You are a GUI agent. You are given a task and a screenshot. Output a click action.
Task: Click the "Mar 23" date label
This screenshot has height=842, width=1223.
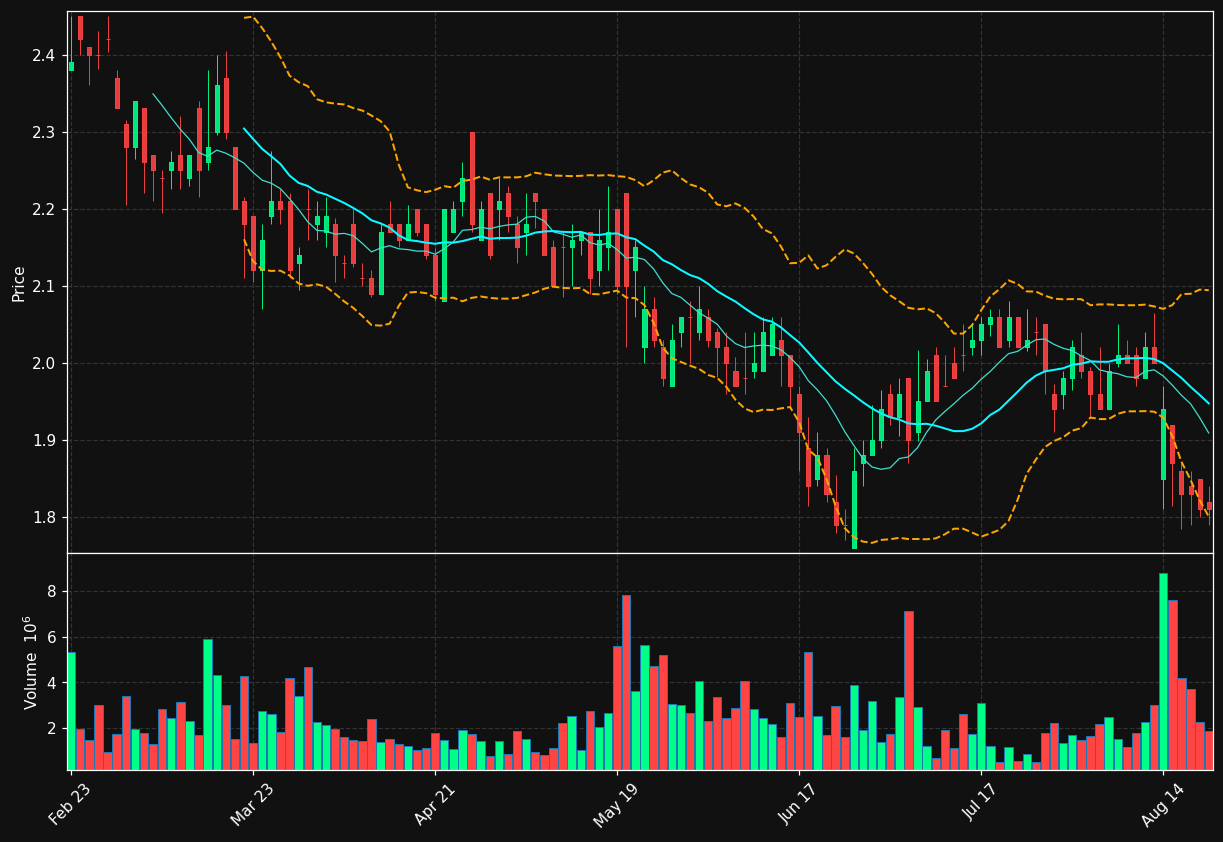[252, 807]
